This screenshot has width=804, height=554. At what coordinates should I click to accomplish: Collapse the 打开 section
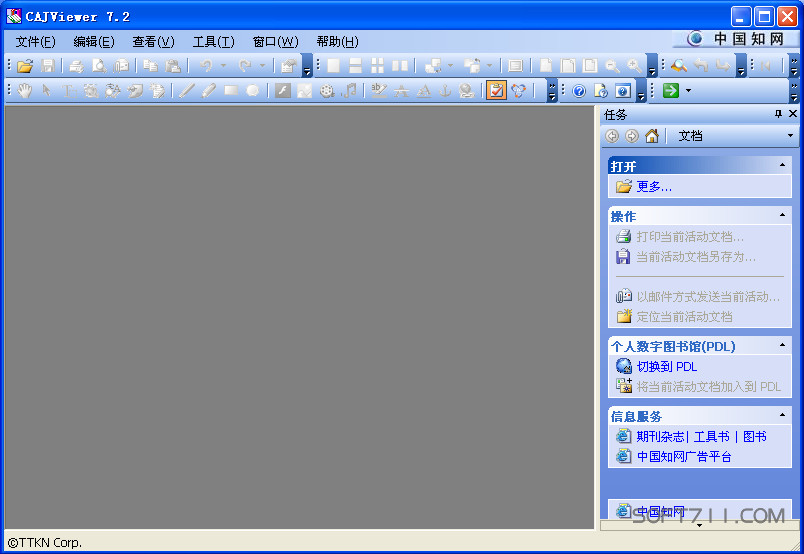782,165
